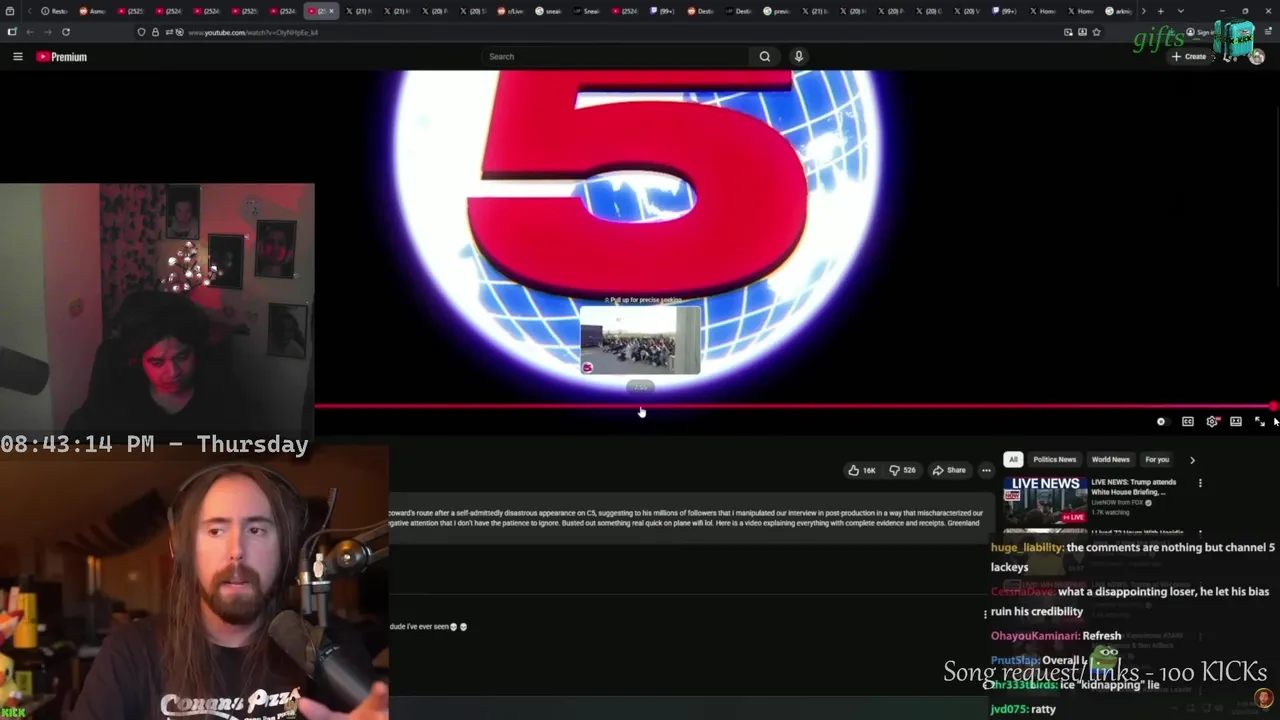Seek by clicking the red progress bar
The image size is (1280, 720).
pos(795,407)
